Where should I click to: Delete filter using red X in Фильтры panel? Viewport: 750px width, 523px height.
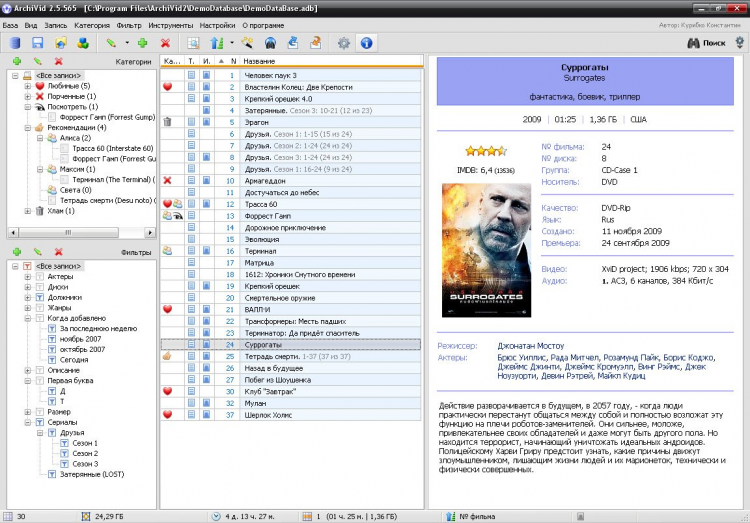(58, 252)
